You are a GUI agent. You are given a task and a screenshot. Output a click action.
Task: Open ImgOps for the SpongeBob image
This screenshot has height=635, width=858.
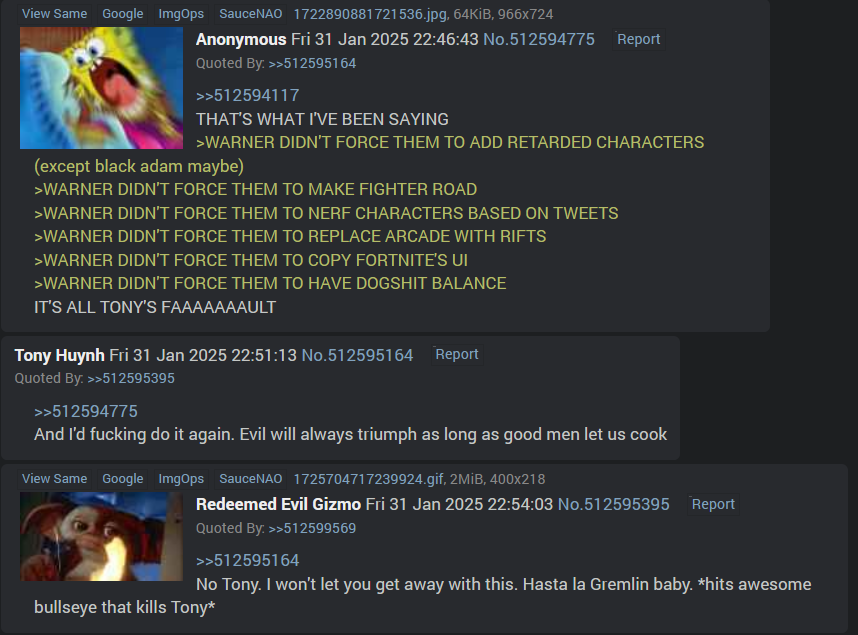click(181, 14)
